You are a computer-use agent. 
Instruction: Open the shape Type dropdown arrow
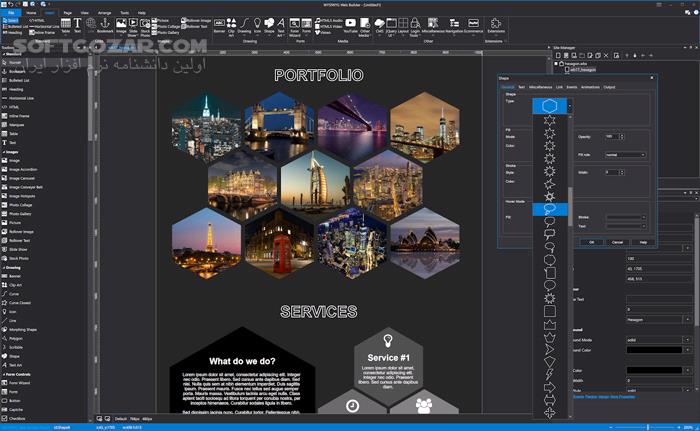tap(570, 106)
